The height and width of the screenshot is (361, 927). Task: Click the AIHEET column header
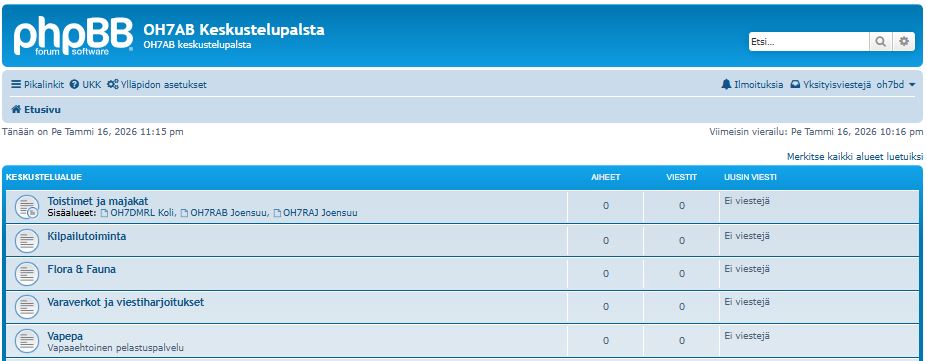[x=605, y=177]
